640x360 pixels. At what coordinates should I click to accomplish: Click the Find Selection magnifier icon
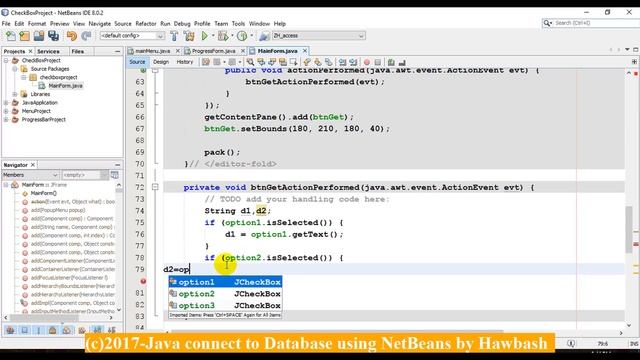250,62
